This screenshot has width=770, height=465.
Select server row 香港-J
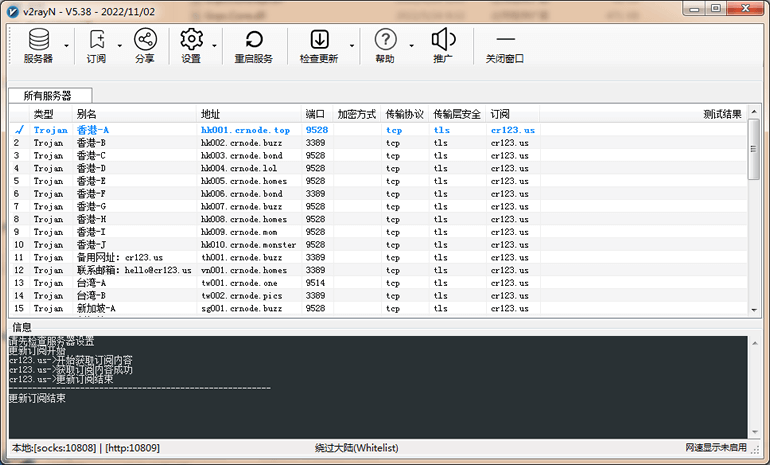click(378, 245)
